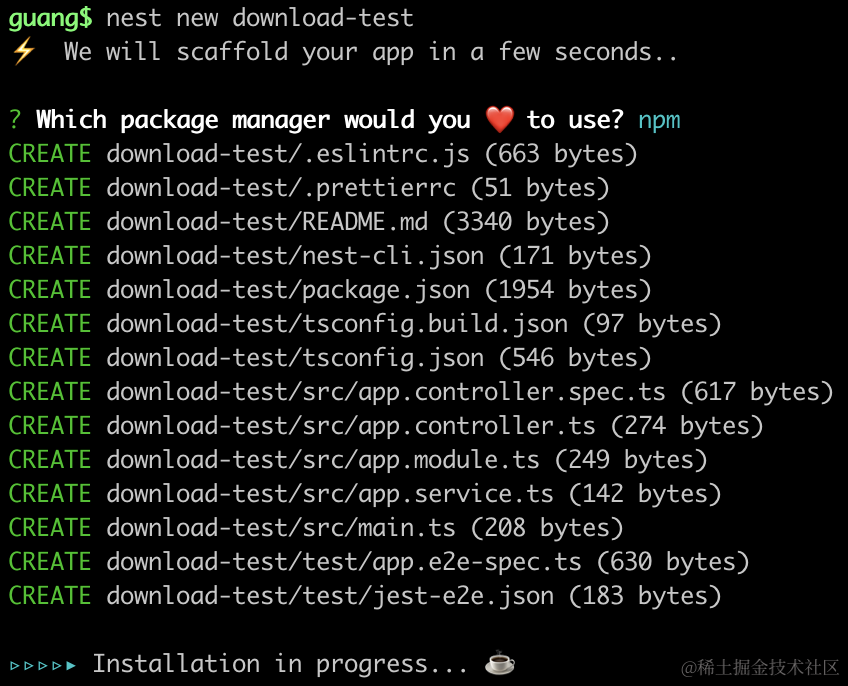This screenshot has height=686, width=848.
Task: Click the lightning bolt emoji
Action: (22, 52)
